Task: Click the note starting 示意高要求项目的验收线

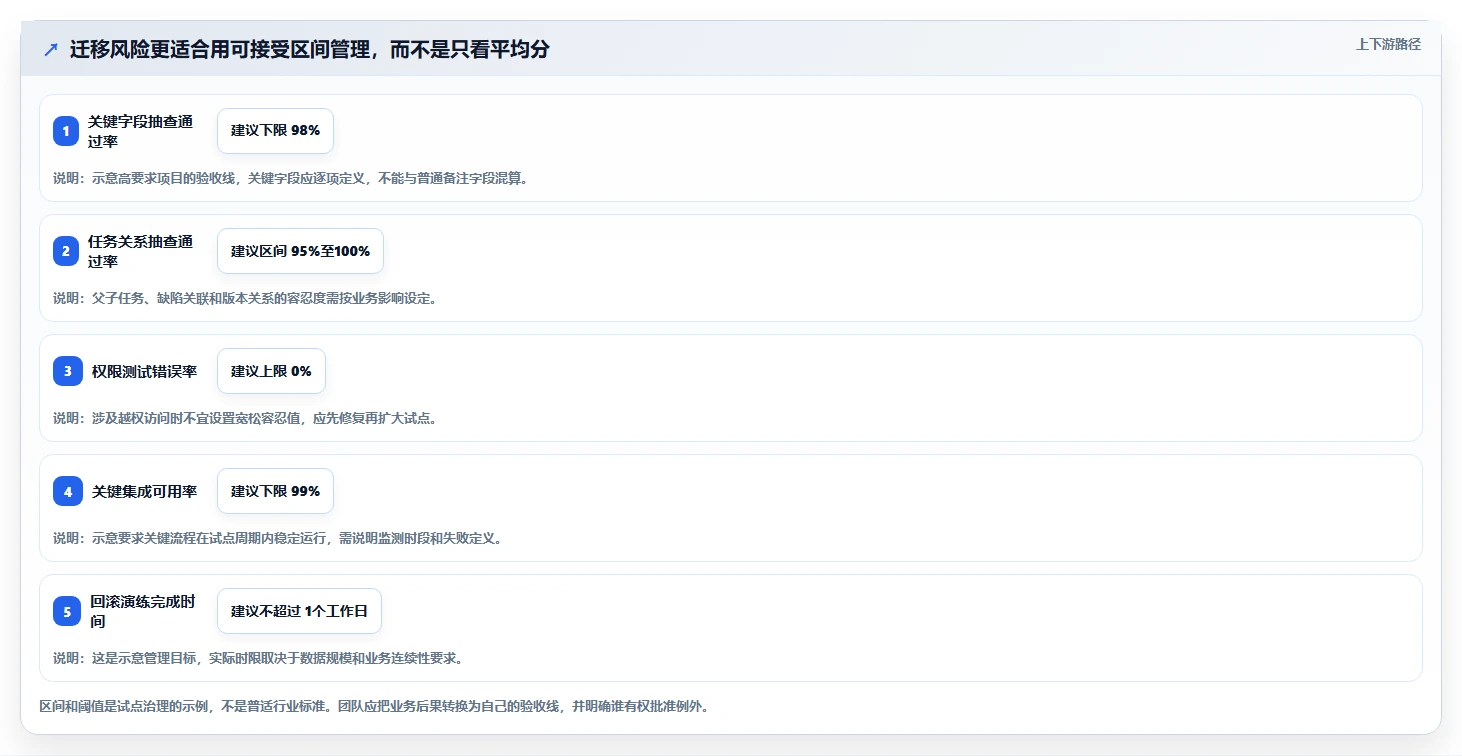Action: click(x=290, y=178)
